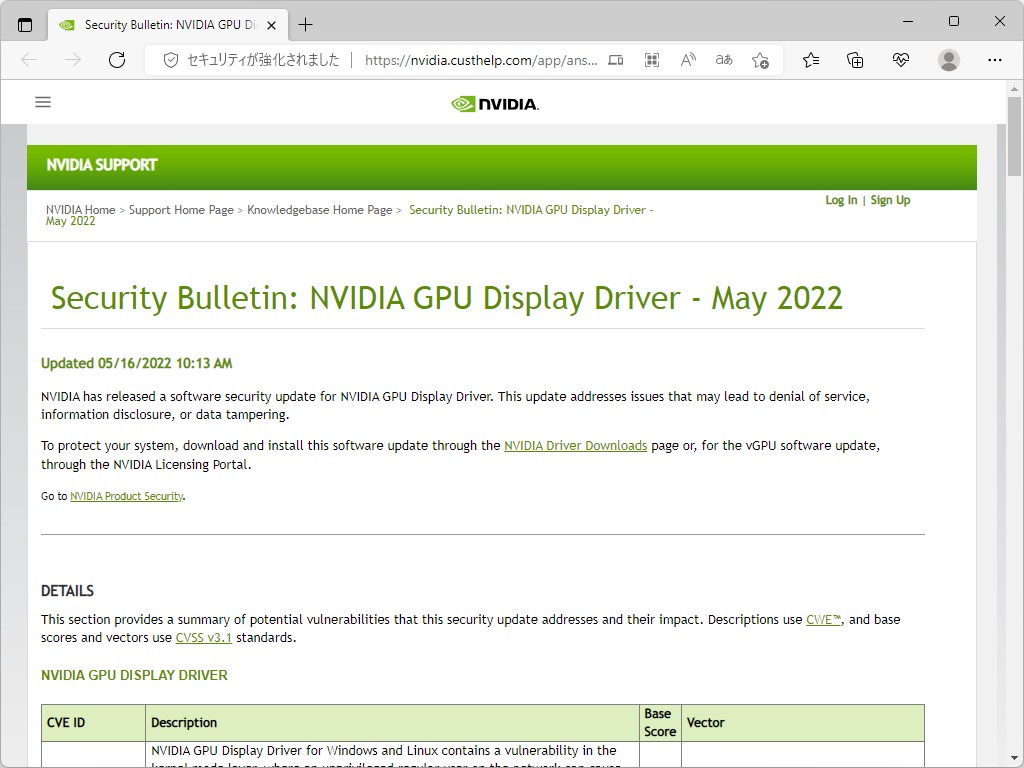Open the CVSS v3.1 link
The height and width of the screenshot is (768, 1024).
(x=204, y=637)
